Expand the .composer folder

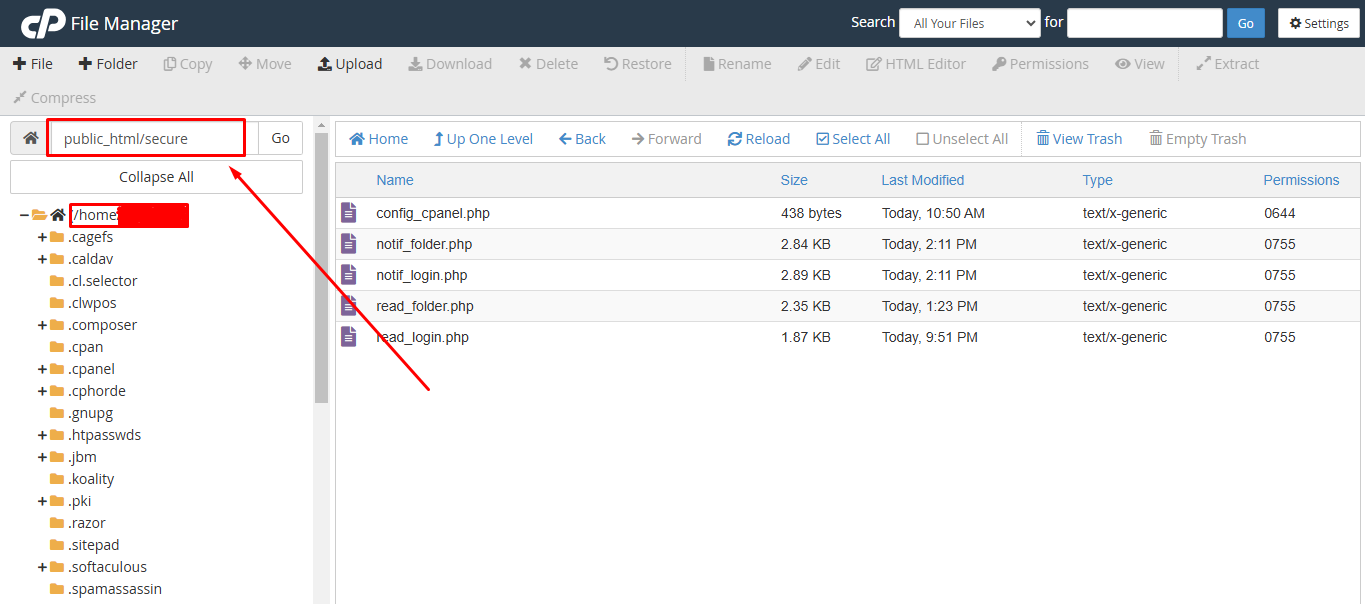[x=42, y=325]
